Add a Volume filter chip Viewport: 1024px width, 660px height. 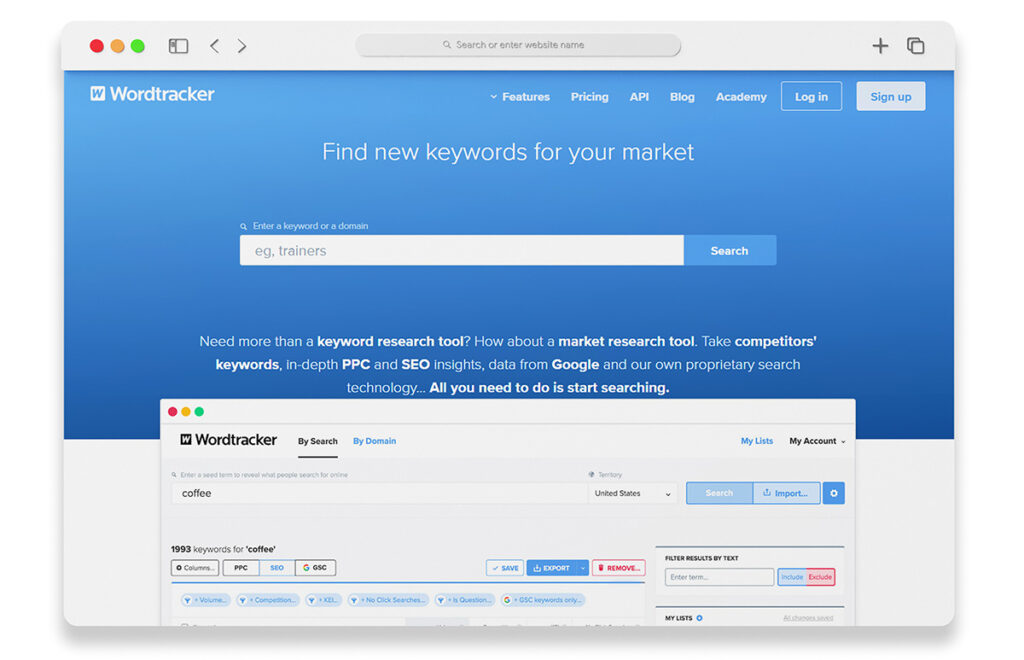coord(206,600)
